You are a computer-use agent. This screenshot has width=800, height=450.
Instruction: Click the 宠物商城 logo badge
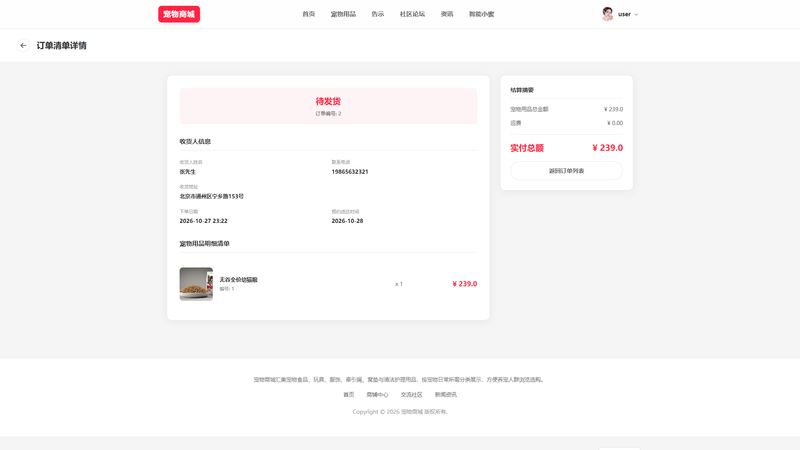pos(179,14)
